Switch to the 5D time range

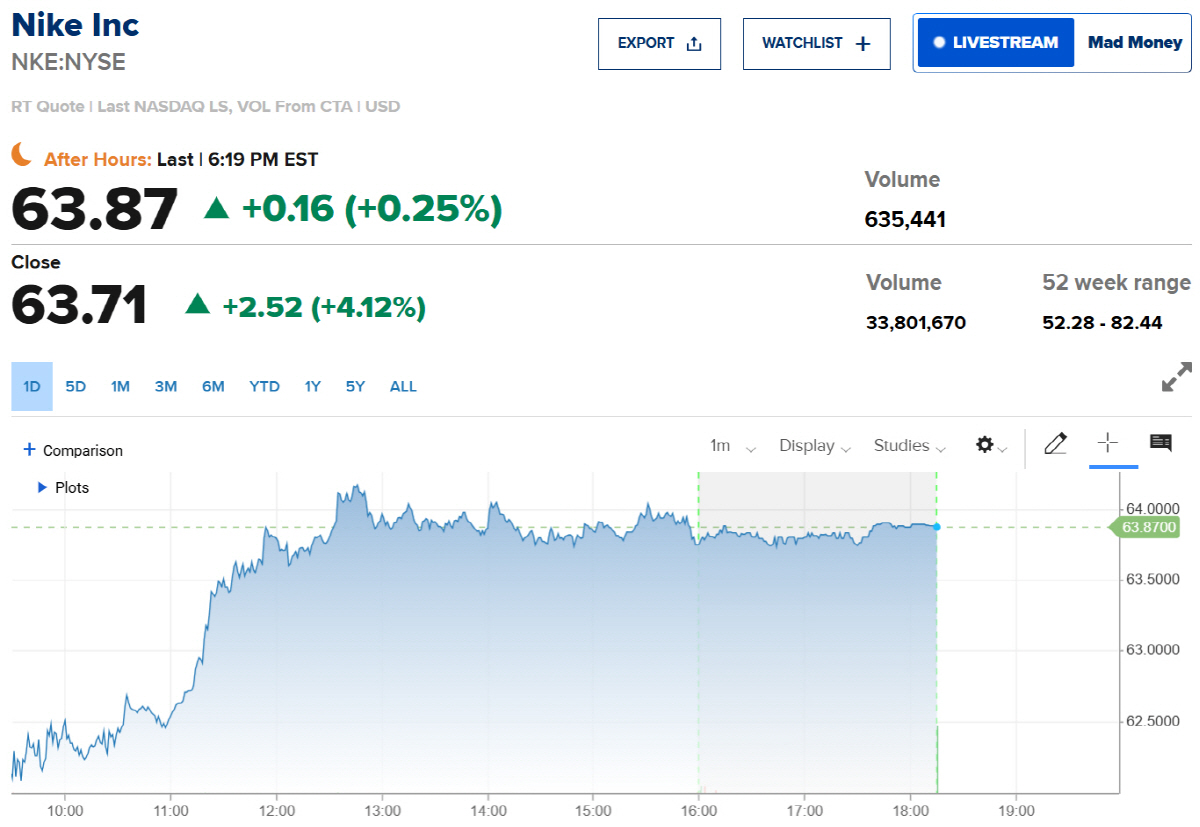pos(75,386)
